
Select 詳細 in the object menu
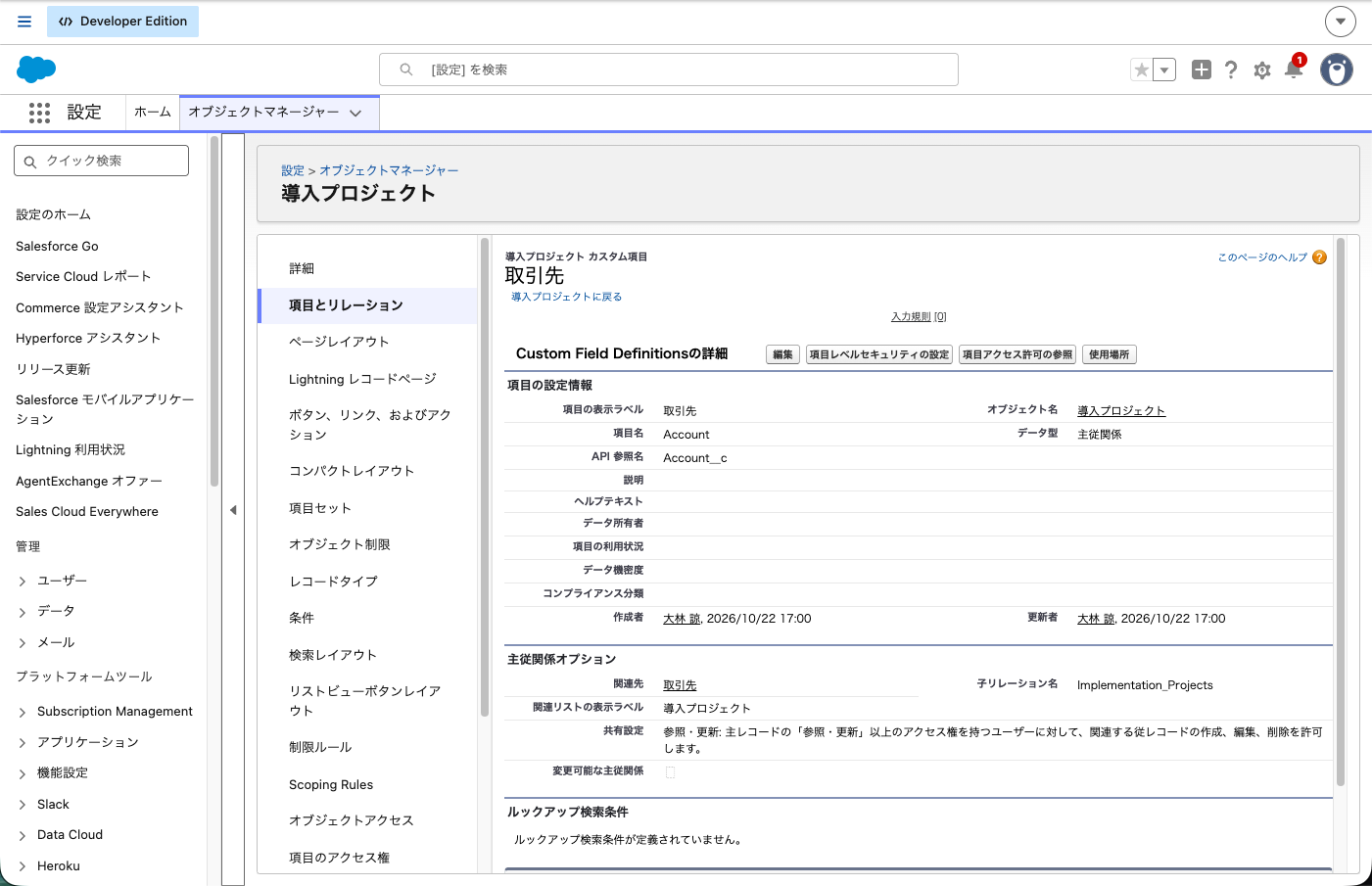tap(302, 268)
